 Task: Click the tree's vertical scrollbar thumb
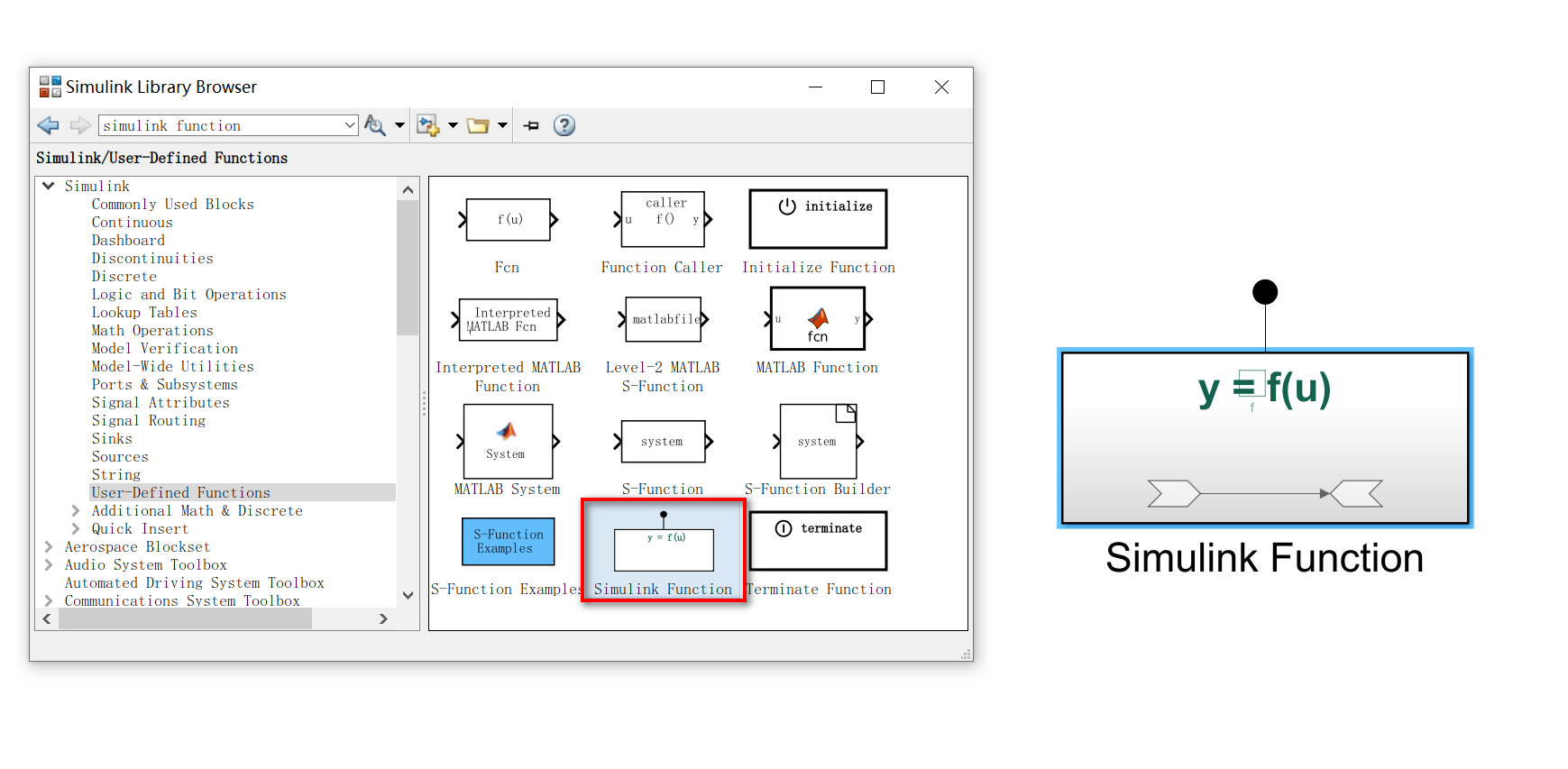(408, 268)
